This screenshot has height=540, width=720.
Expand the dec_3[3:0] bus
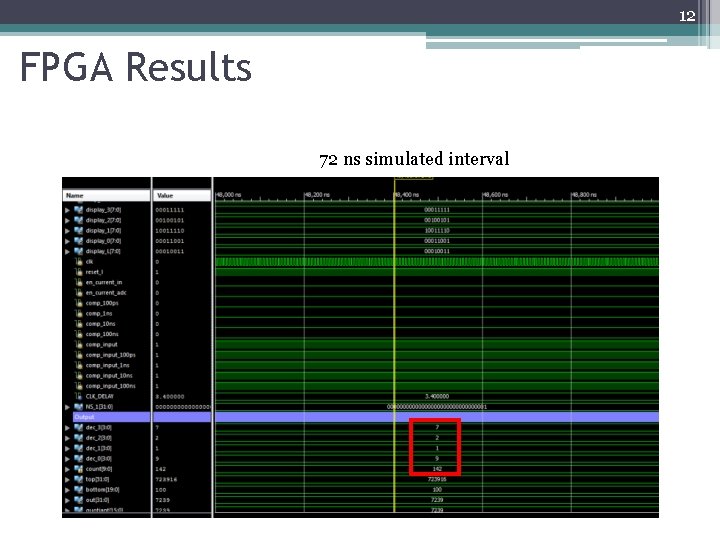68,428
